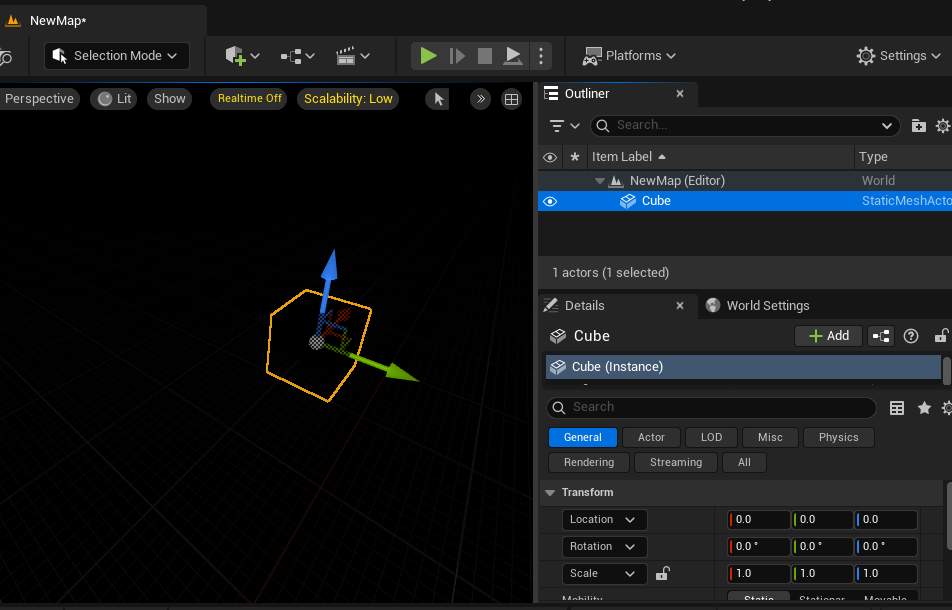Toggle the viewport layout grid icon
The image size is (952, 610).
[x=511, y=99]
